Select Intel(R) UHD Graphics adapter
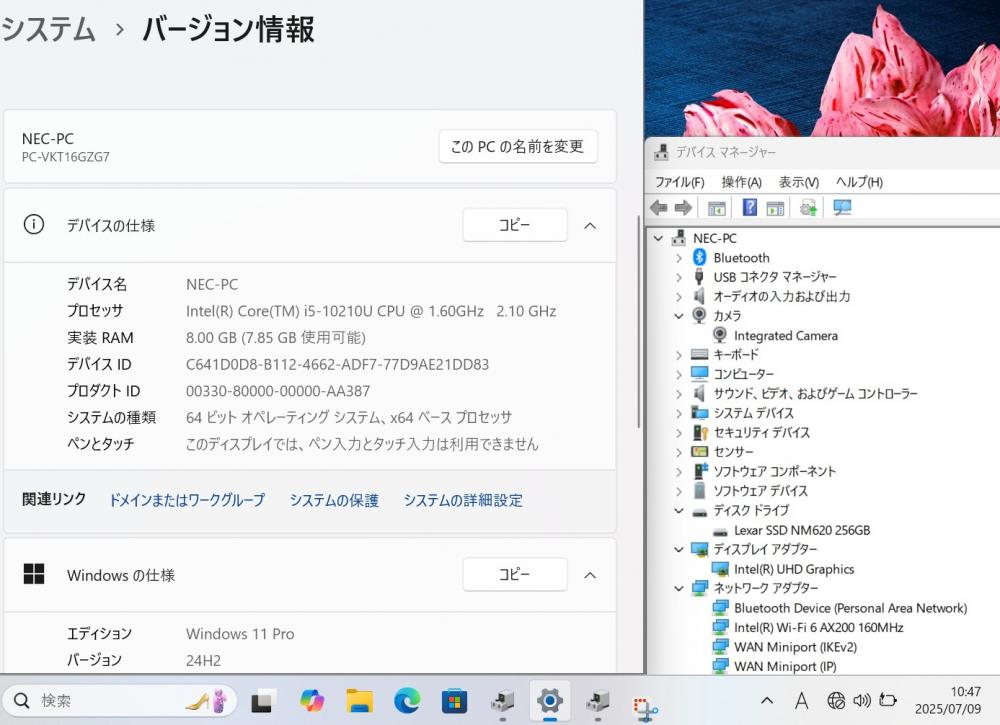Screen dimensions: 1000x725 (x=794, y=569)
